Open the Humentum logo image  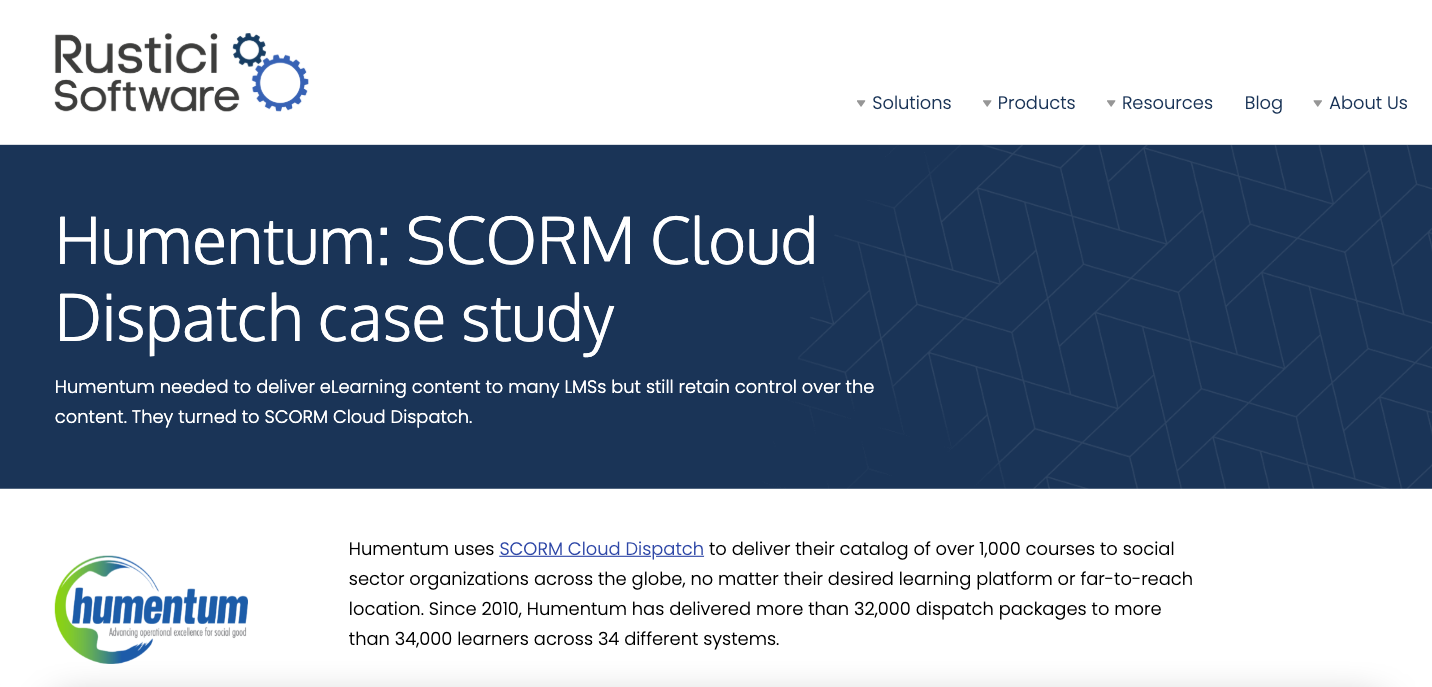152,610
